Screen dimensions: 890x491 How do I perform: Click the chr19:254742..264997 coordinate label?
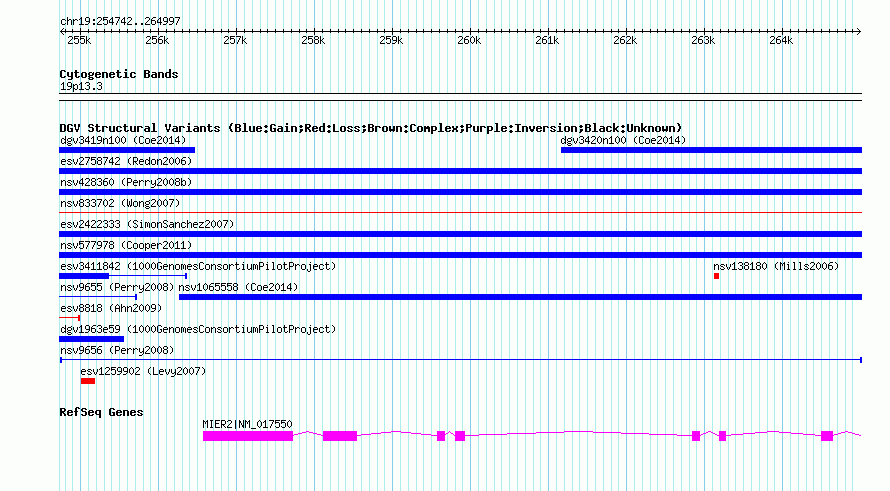point(120,22)
